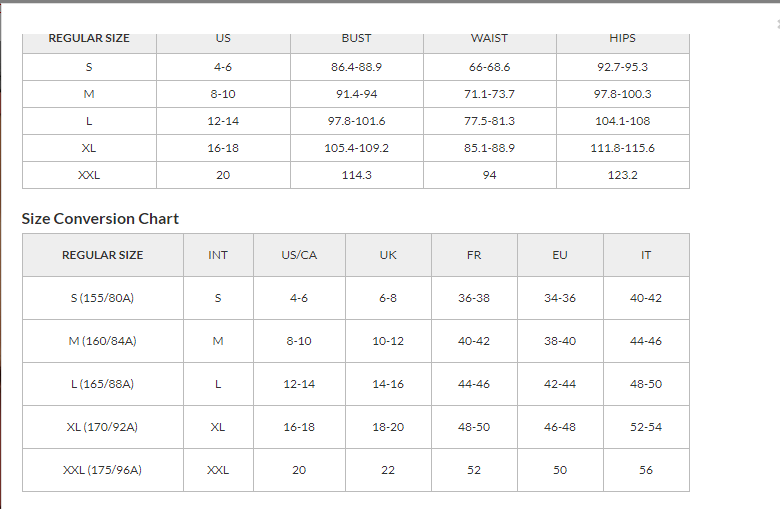Click the hips measurement 123.2 cell

(622, 175)
